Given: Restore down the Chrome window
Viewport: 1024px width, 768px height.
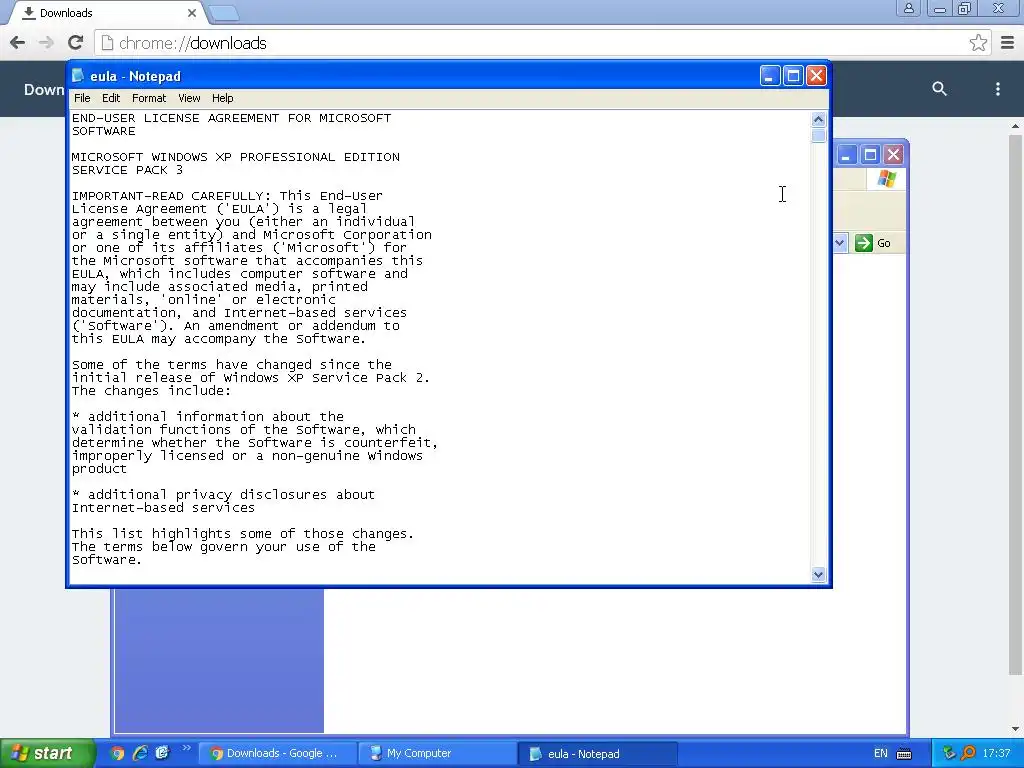Looking at the screenshot, I should [965, 8].
